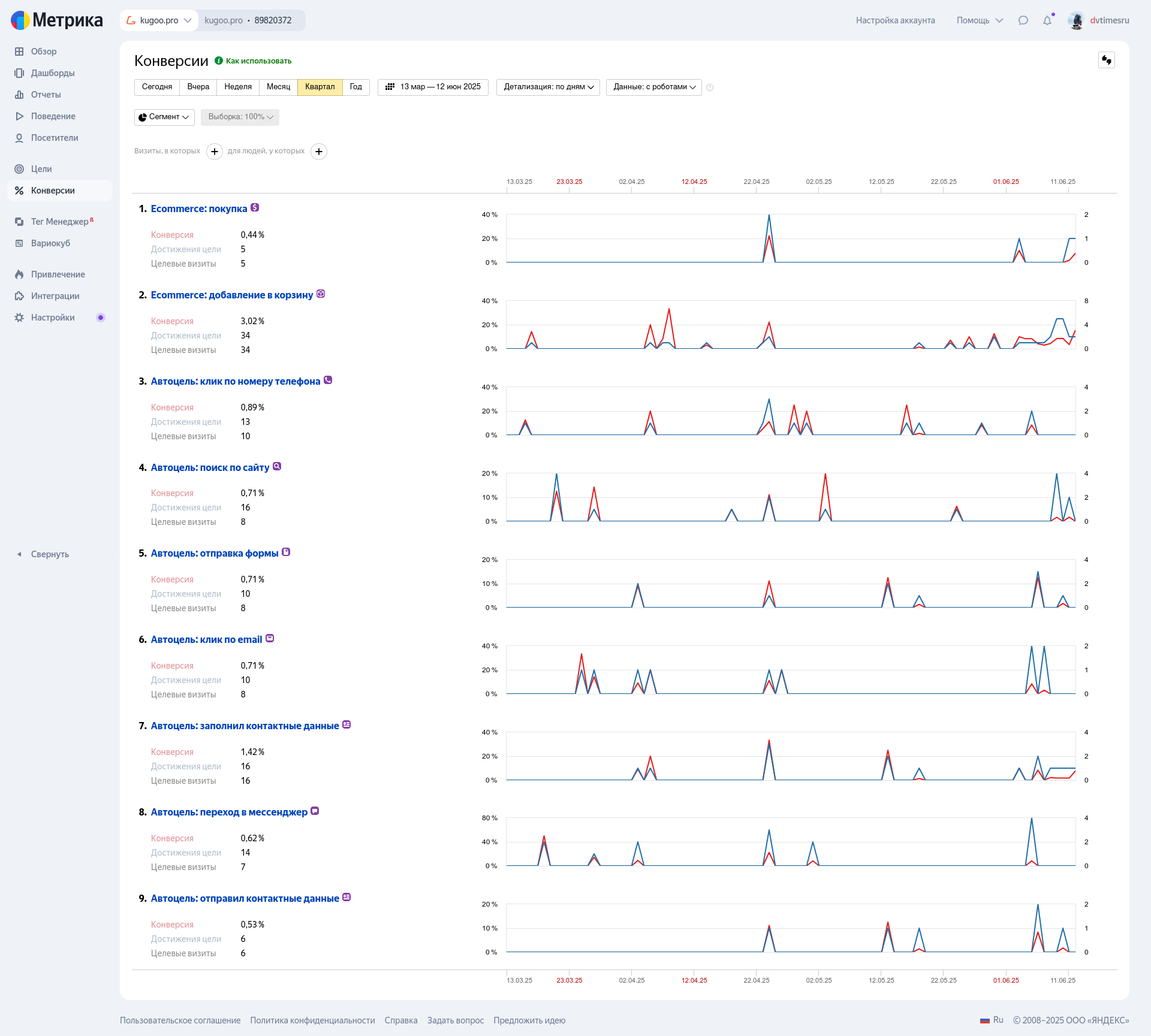Open the Сегмент dropdown
The width and height of the screenshot is (1151, 1036).
(x=164, y=117)
